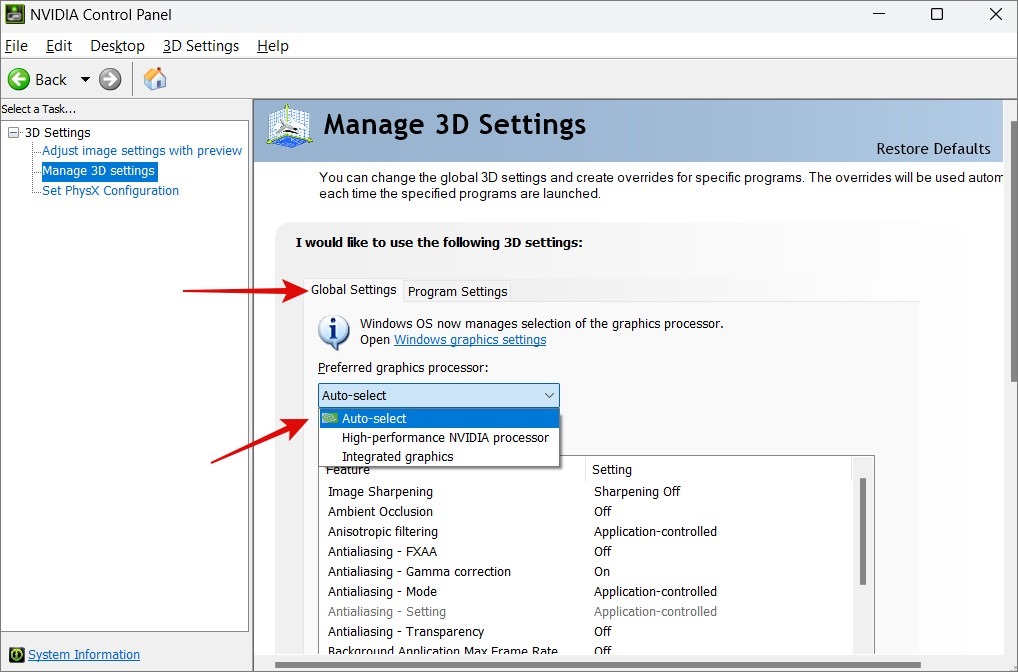Click the Home icon in toolbar
1018x672 pixels.
tap(155, 79)
